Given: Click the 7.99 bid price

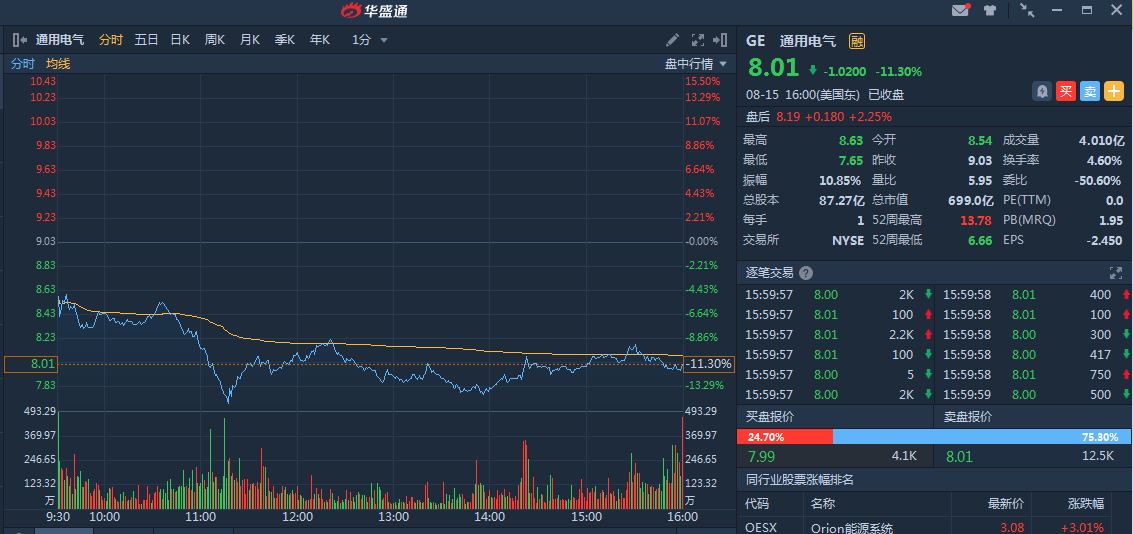Looking at the screenshot, I should click(x=761, y=456).
